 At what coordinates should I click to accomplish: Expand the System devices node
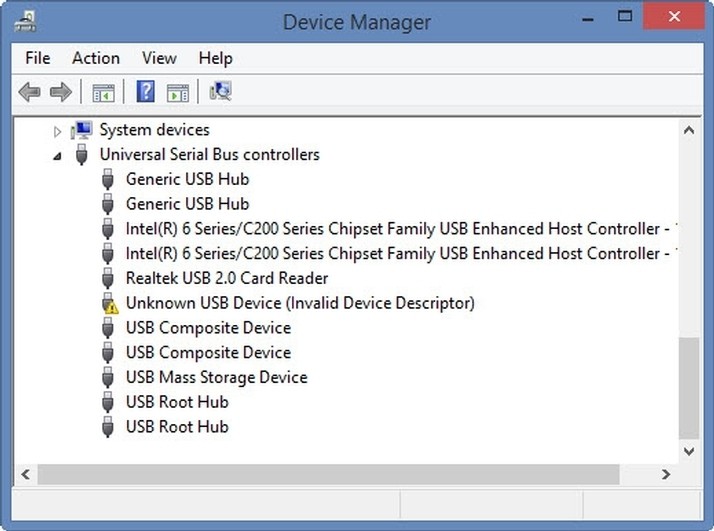point(57,130)
